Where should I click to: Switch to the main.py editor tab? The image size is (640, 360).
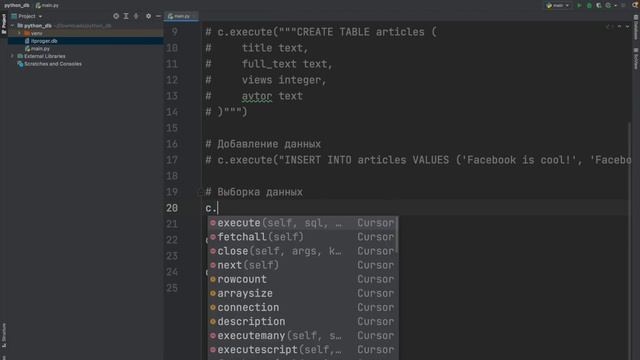point(181,16)
